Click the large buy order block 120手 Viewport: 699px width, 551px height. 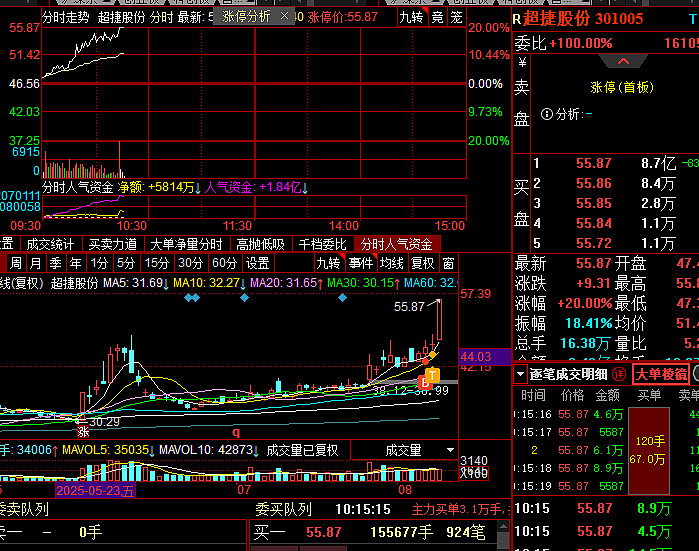[x=649, y=450]
